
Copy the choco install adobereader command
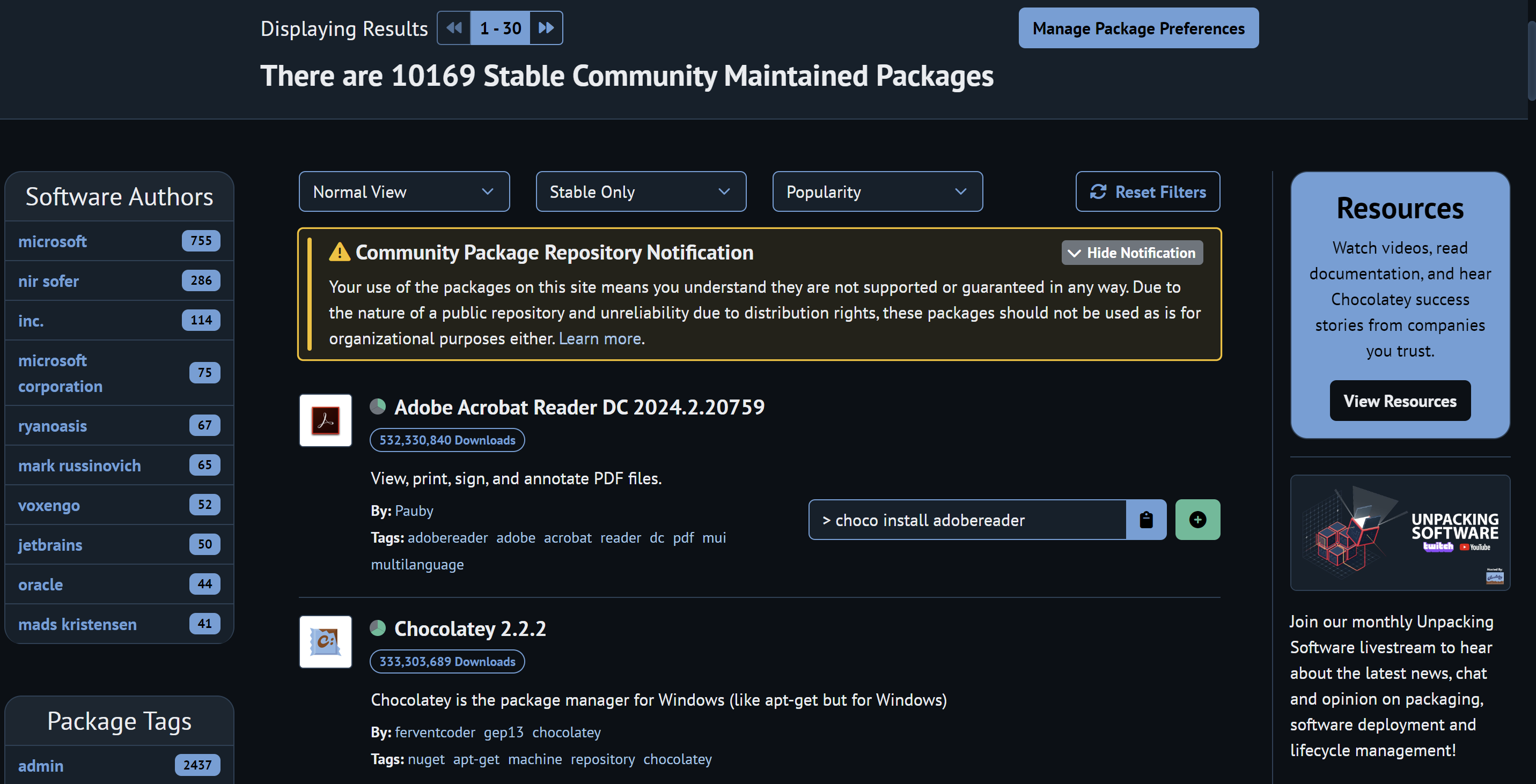point(1145,520)
